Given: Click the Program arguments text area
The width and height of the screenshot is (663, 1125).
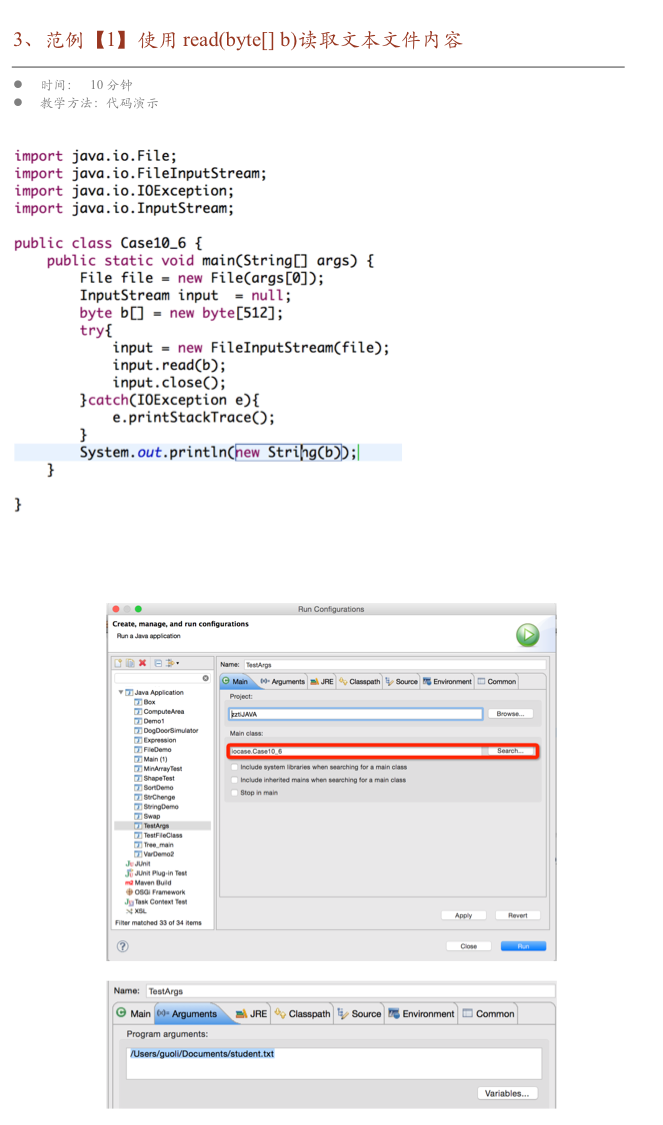Looking at the screenshot, I should click(334, 1063).
